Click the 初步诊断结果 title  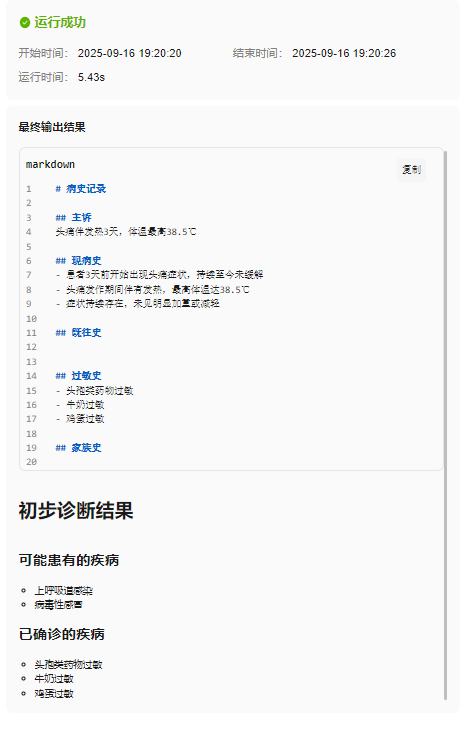point(76,510)
